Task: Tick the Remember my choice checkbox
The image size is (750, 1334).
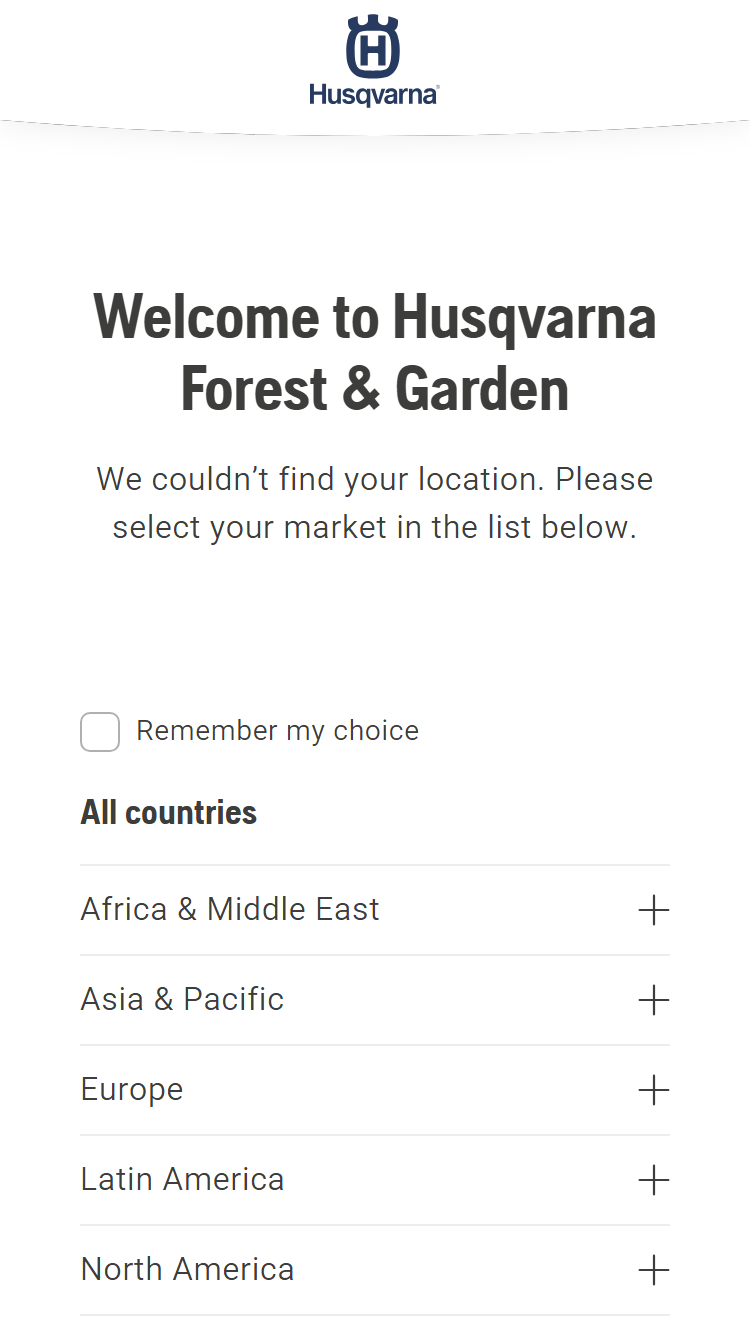Action: tap(100, 732)
